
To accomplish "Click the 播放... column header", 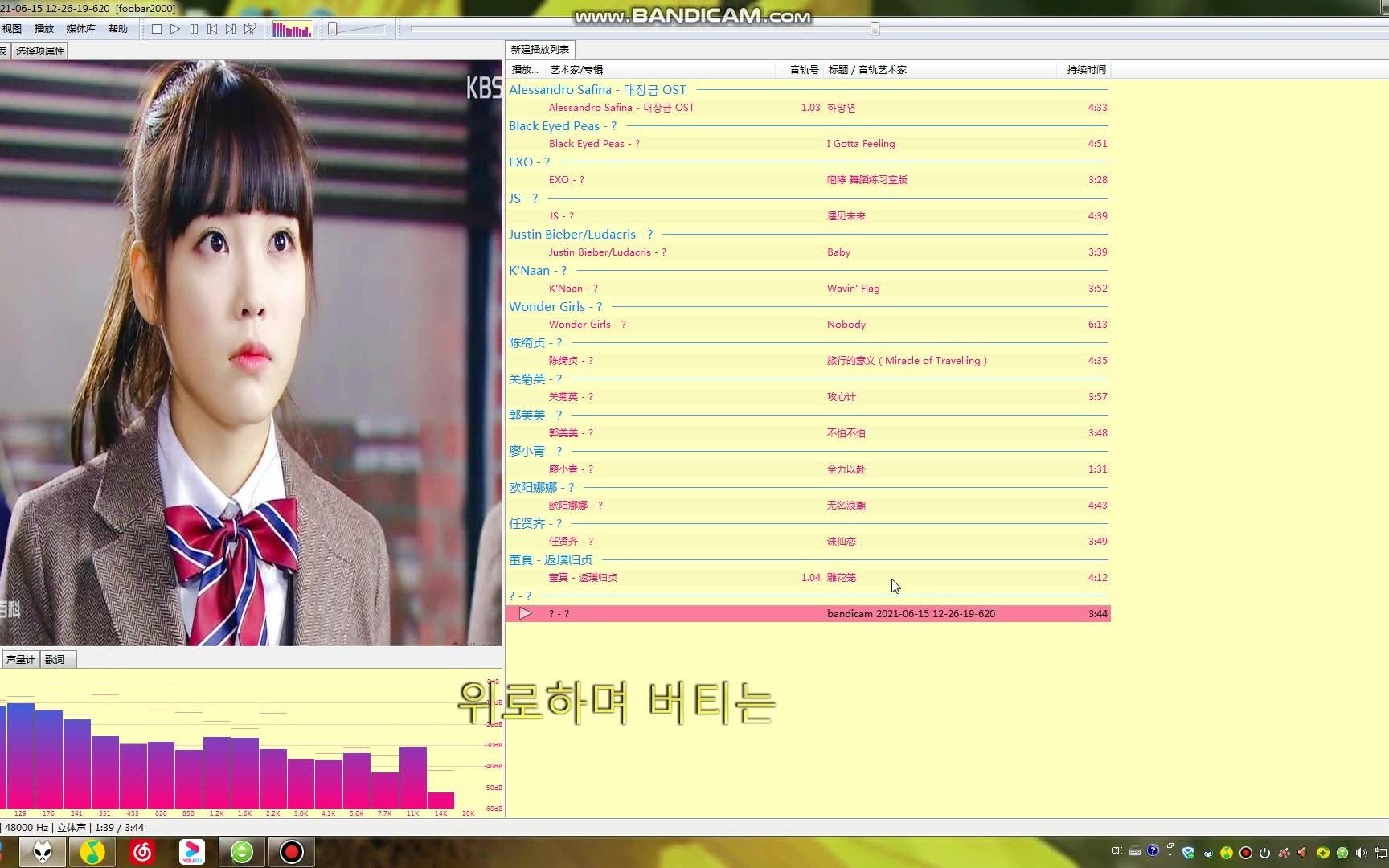I will coord(526,70).
